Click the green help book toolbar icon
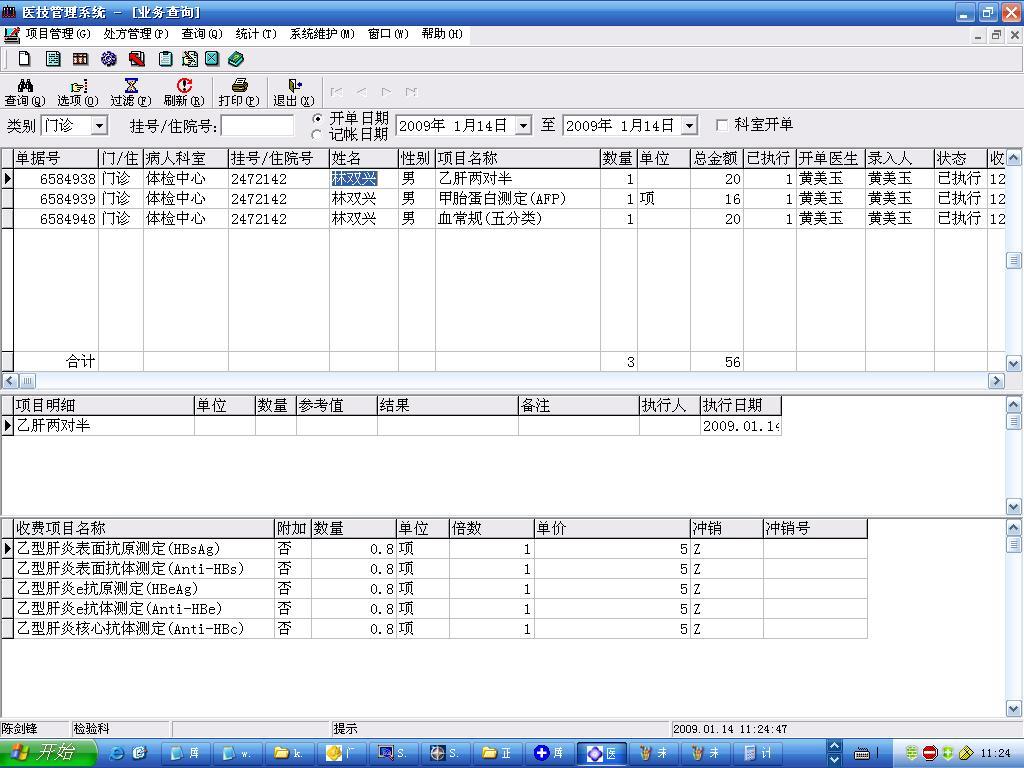Viewport: 1024px width, 768px height. click(x=236, y=59)
